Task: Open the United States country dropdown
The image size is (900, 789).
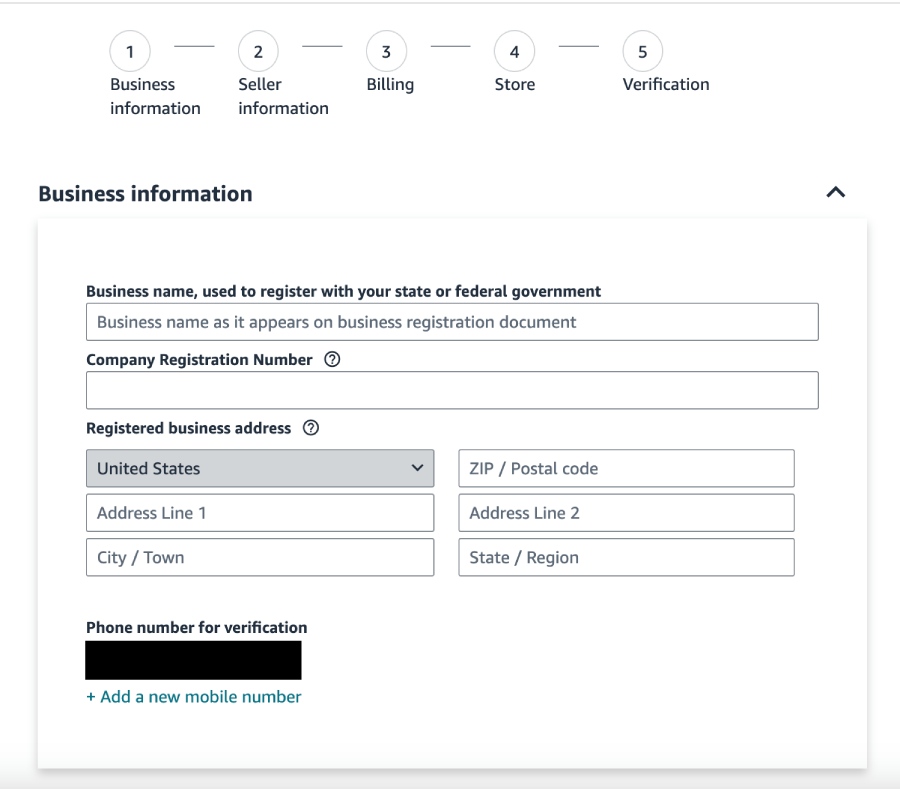Action: (260, 468)
